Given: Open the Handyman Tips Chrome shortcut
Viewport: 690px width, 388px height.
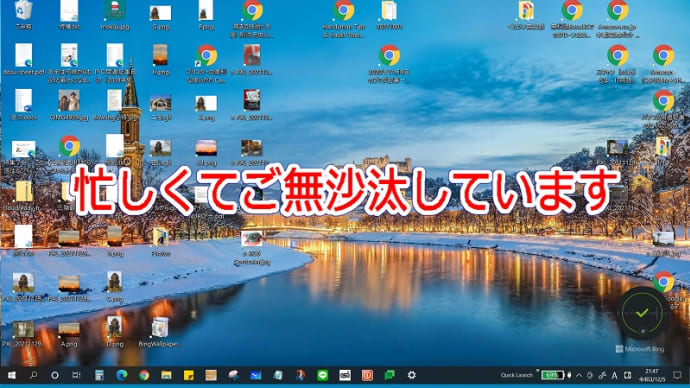Looking at the screenshot, I should (344, 18).
